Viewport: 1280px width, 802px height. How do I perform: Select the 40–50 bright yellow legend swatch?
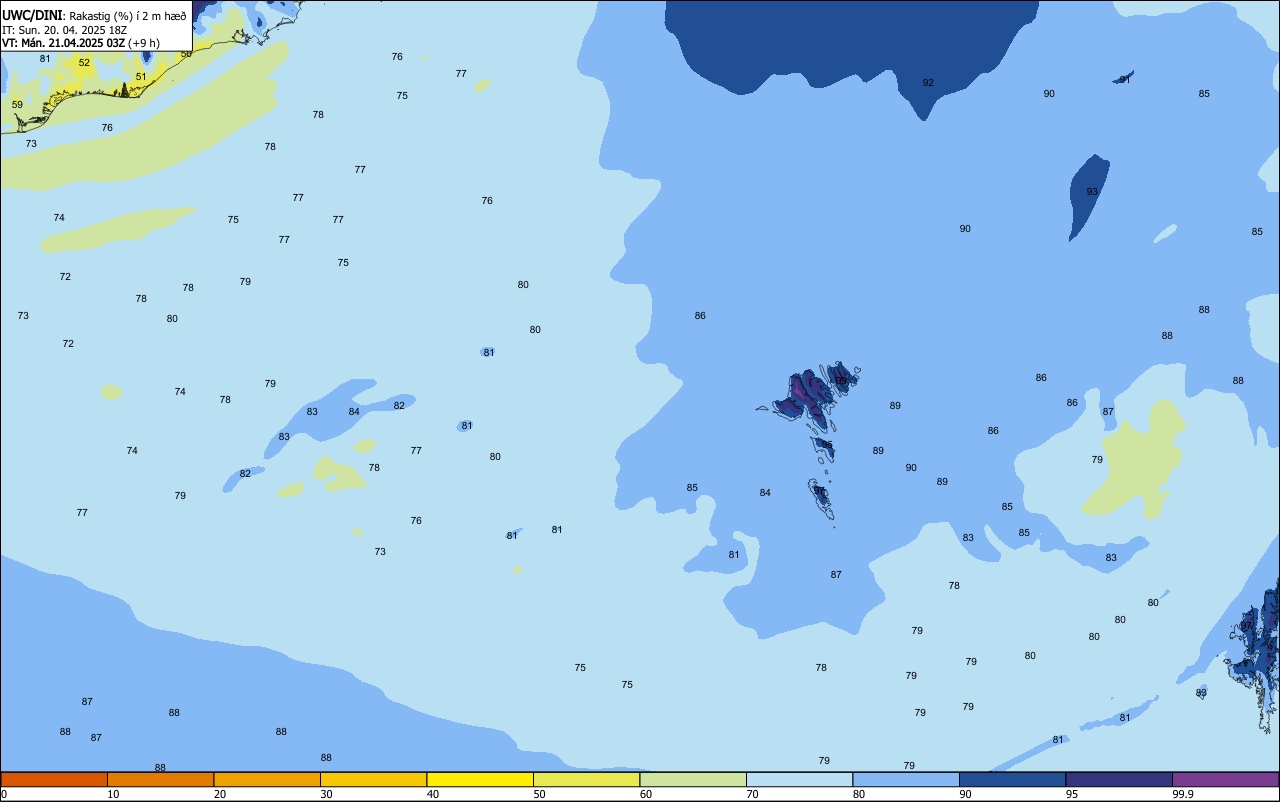tap(480, 779)
